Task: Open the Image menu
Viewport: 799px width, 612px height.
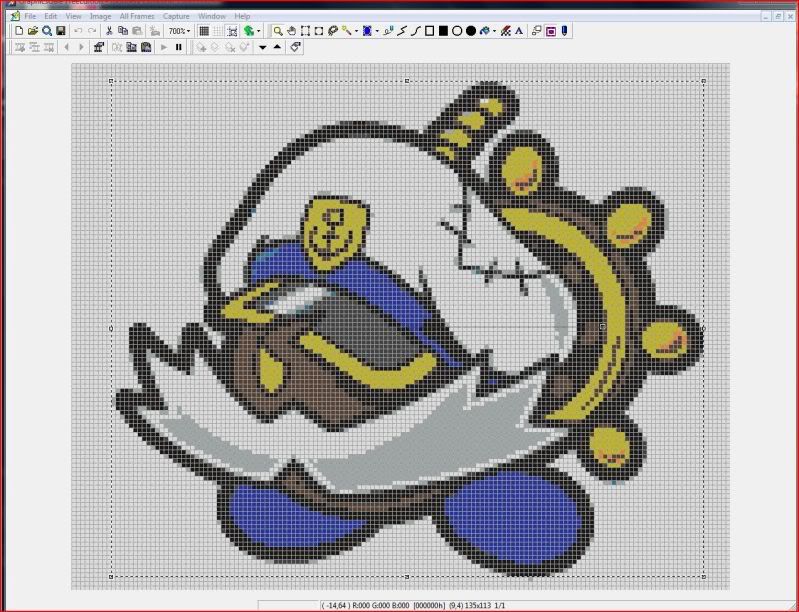Action: coord(100,16)
